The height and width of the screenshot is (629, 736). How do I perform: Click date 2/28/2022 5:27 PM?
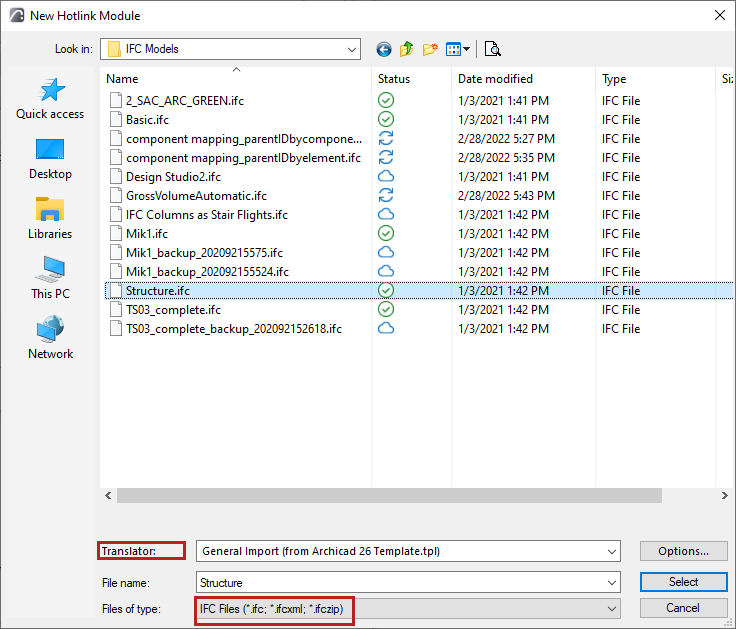click(x=506, y=139)
